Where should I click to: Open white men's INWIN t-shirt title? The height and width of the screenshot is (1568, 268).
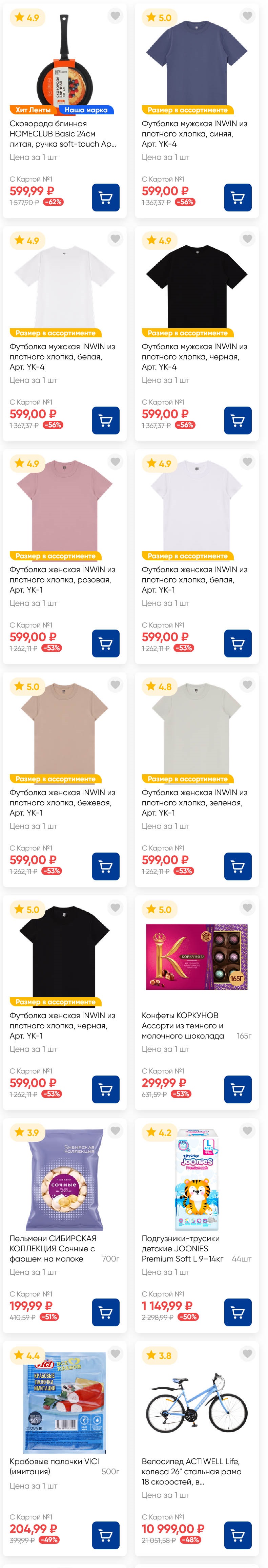[x=62, y=357]
